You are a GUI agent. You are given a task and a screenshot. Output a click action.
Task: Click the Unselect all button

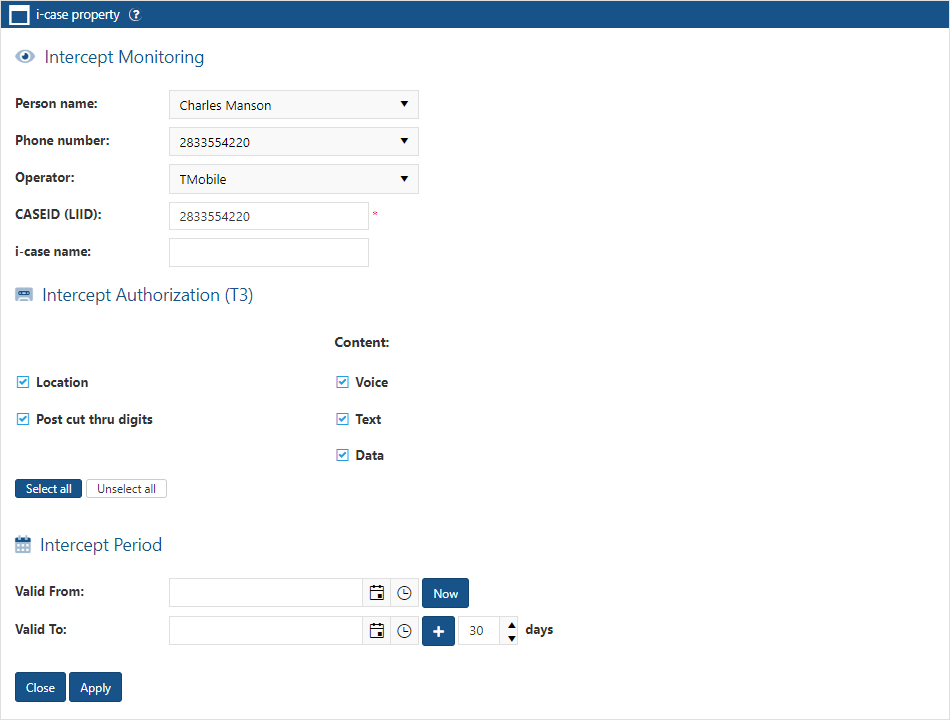click(126, 489)
